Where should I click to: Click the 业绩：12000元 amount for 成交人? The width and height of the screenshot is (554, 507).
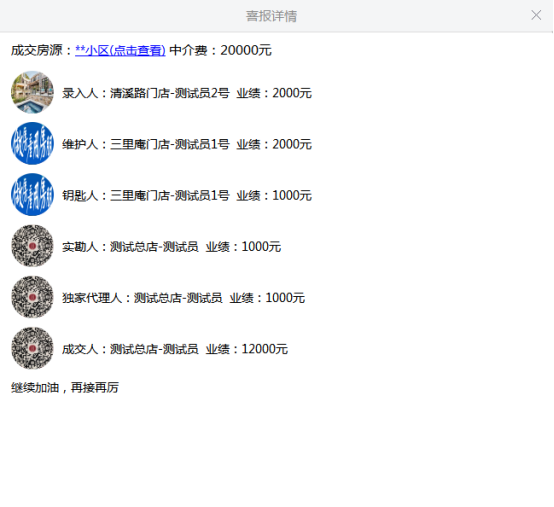247,349
